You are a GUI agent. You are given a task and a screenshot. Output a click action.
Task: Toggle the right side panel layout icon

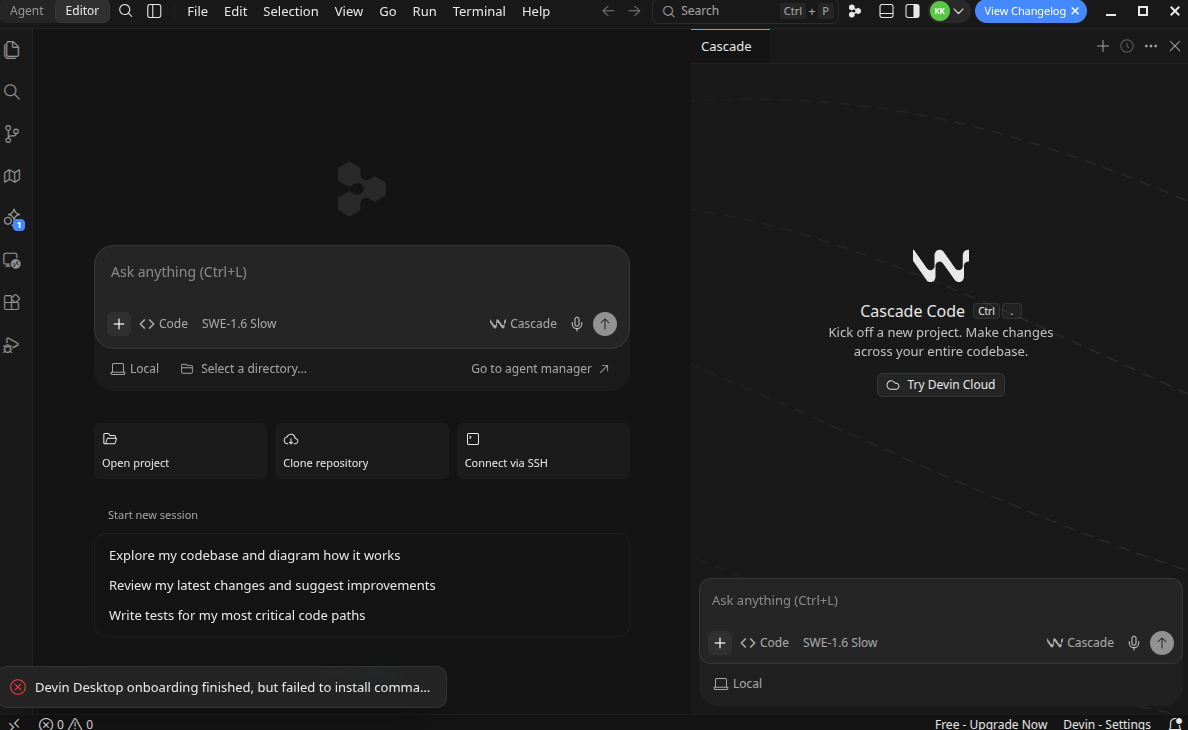click(912, 11)
